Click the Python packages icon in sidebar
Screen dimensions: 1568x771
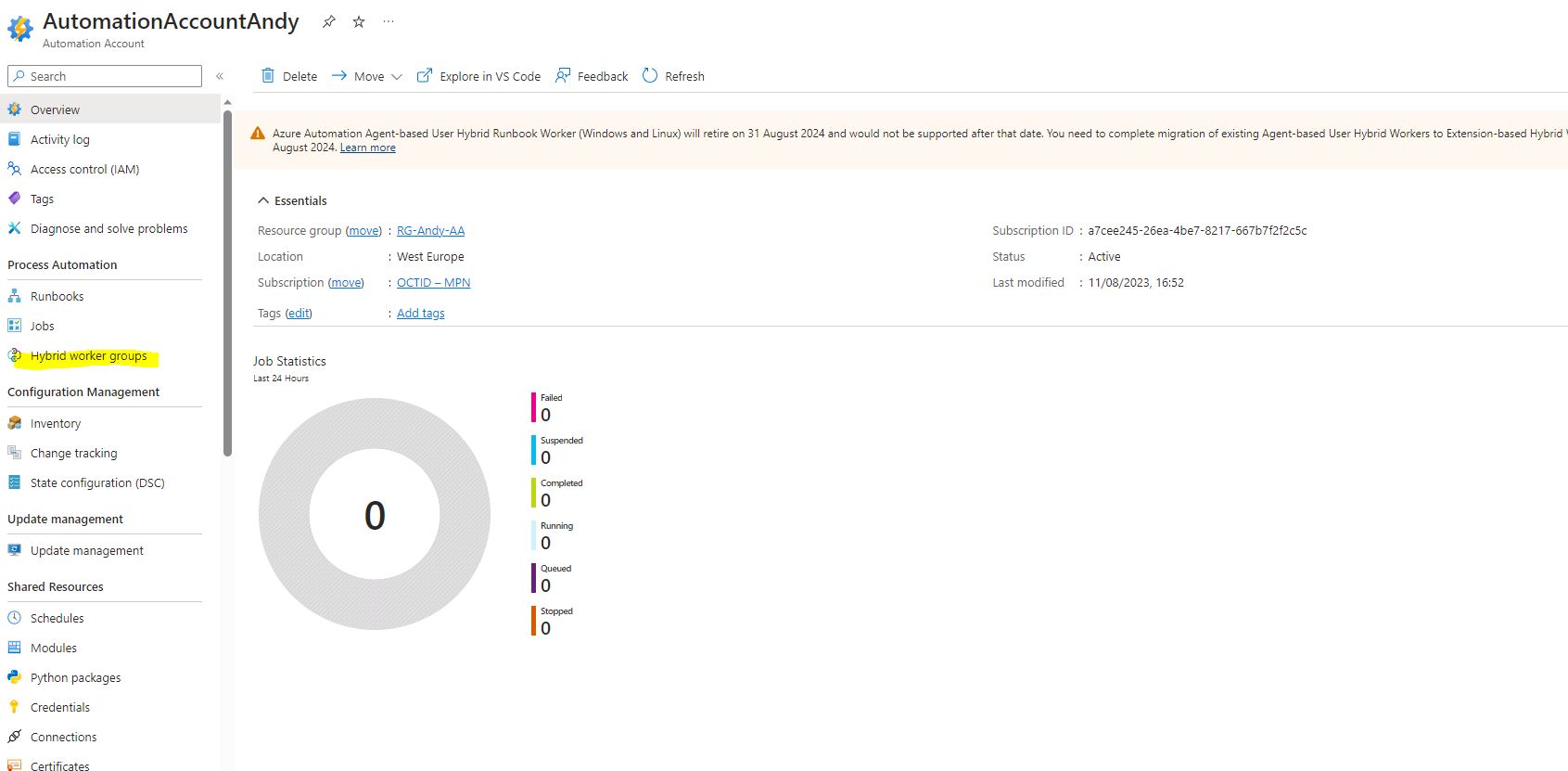click(15, 677)
